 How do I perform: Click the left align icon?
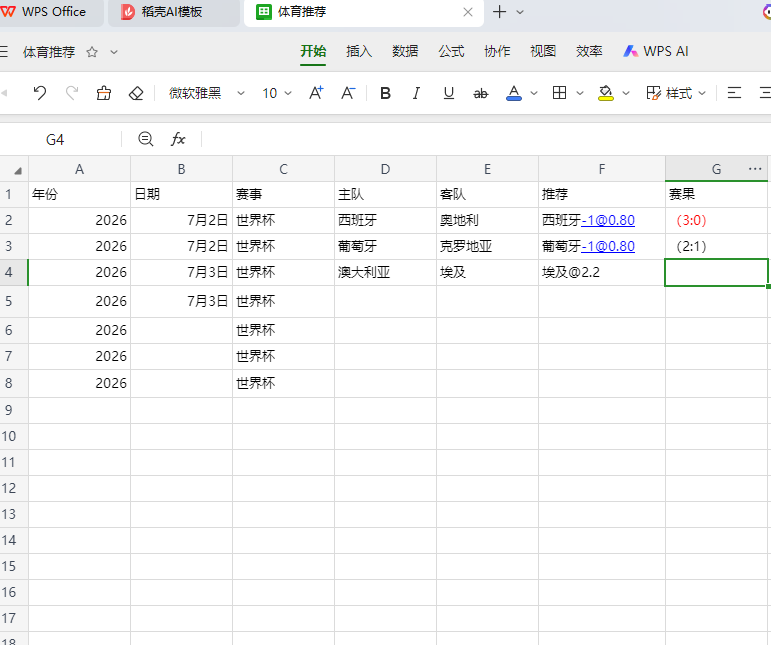[734, 92]
